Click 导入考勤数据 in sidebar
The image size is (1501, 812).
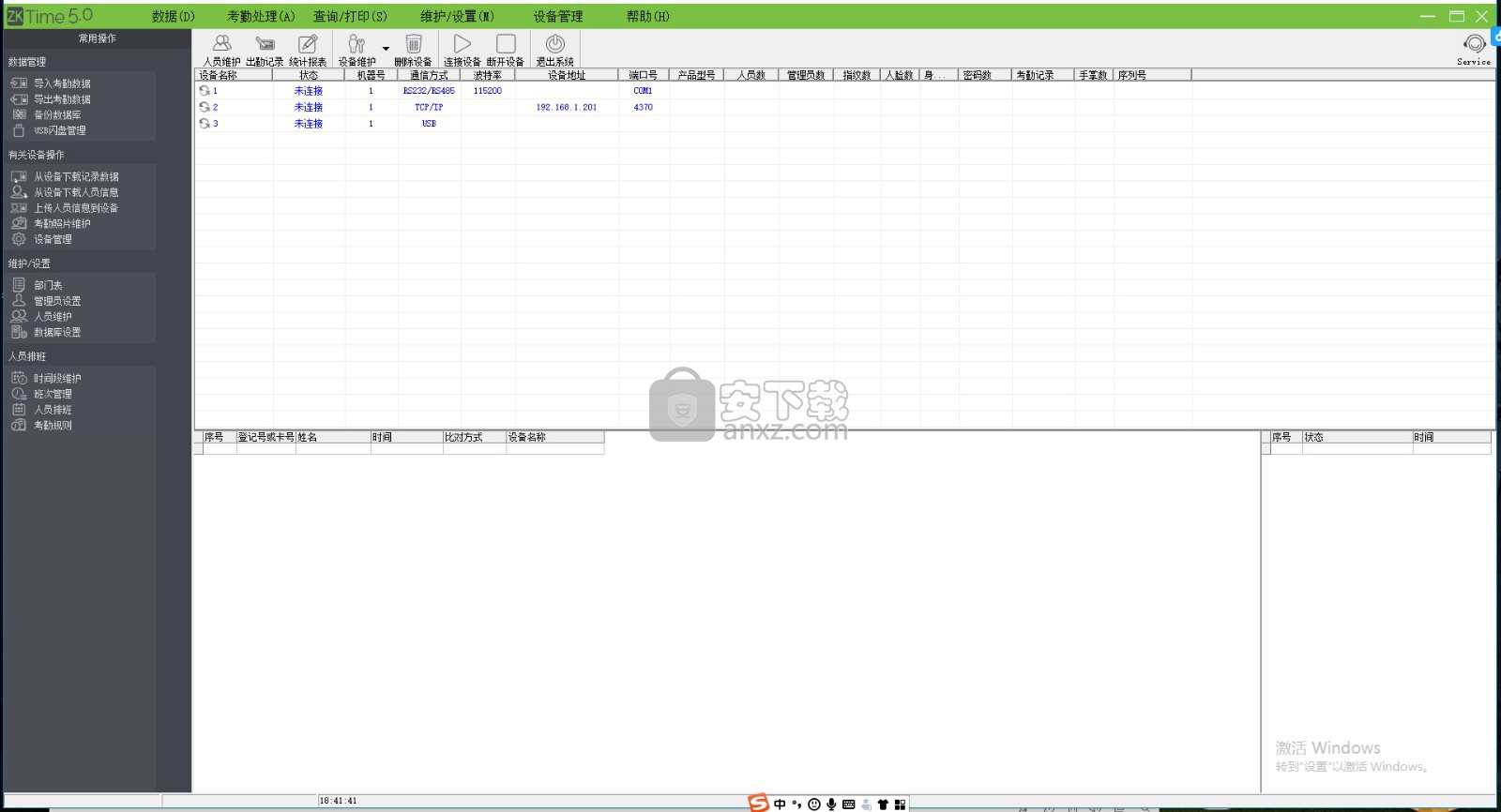[62, 83]
